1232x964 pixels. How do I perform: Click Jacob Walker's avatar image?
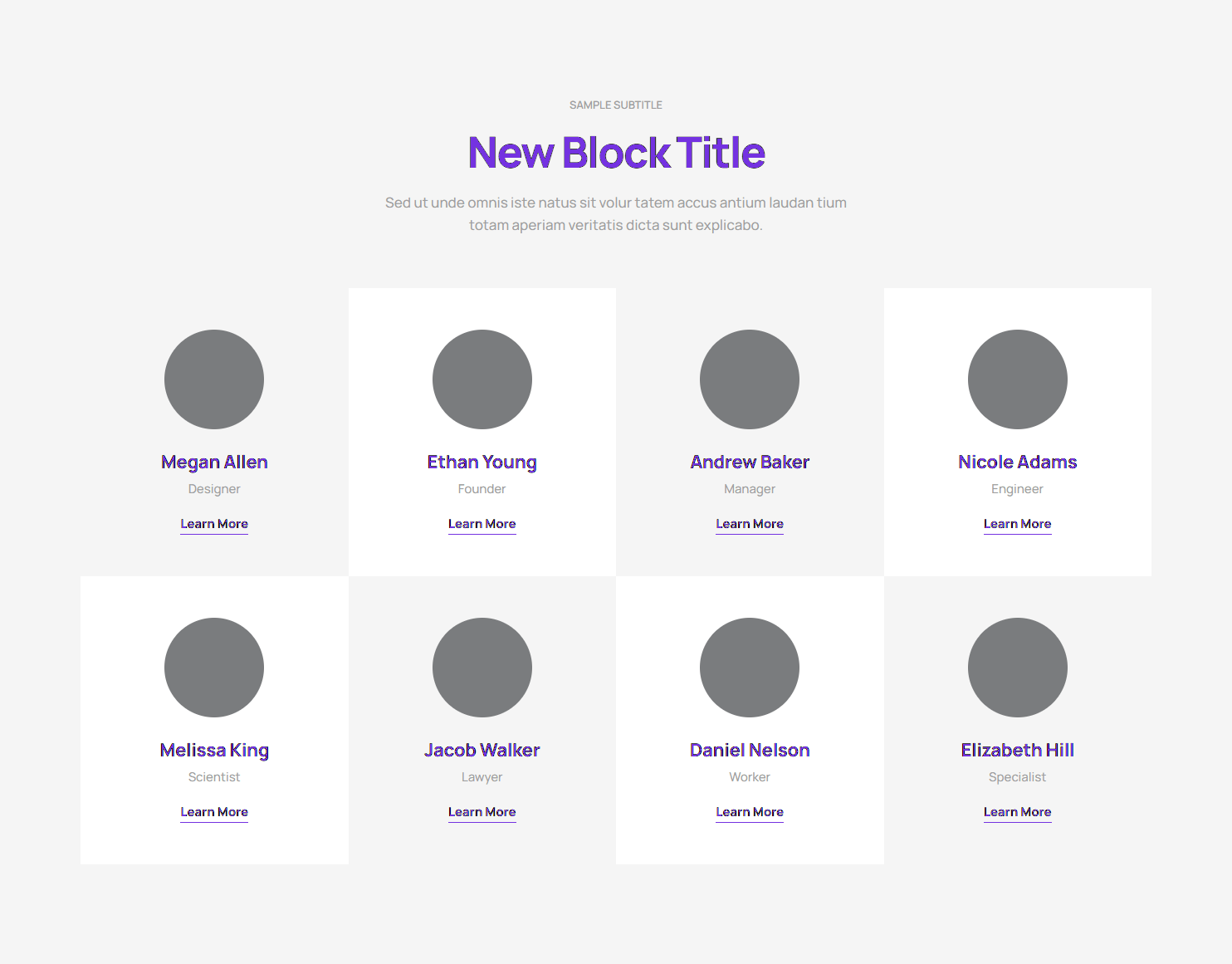click(x=482, y=668)
